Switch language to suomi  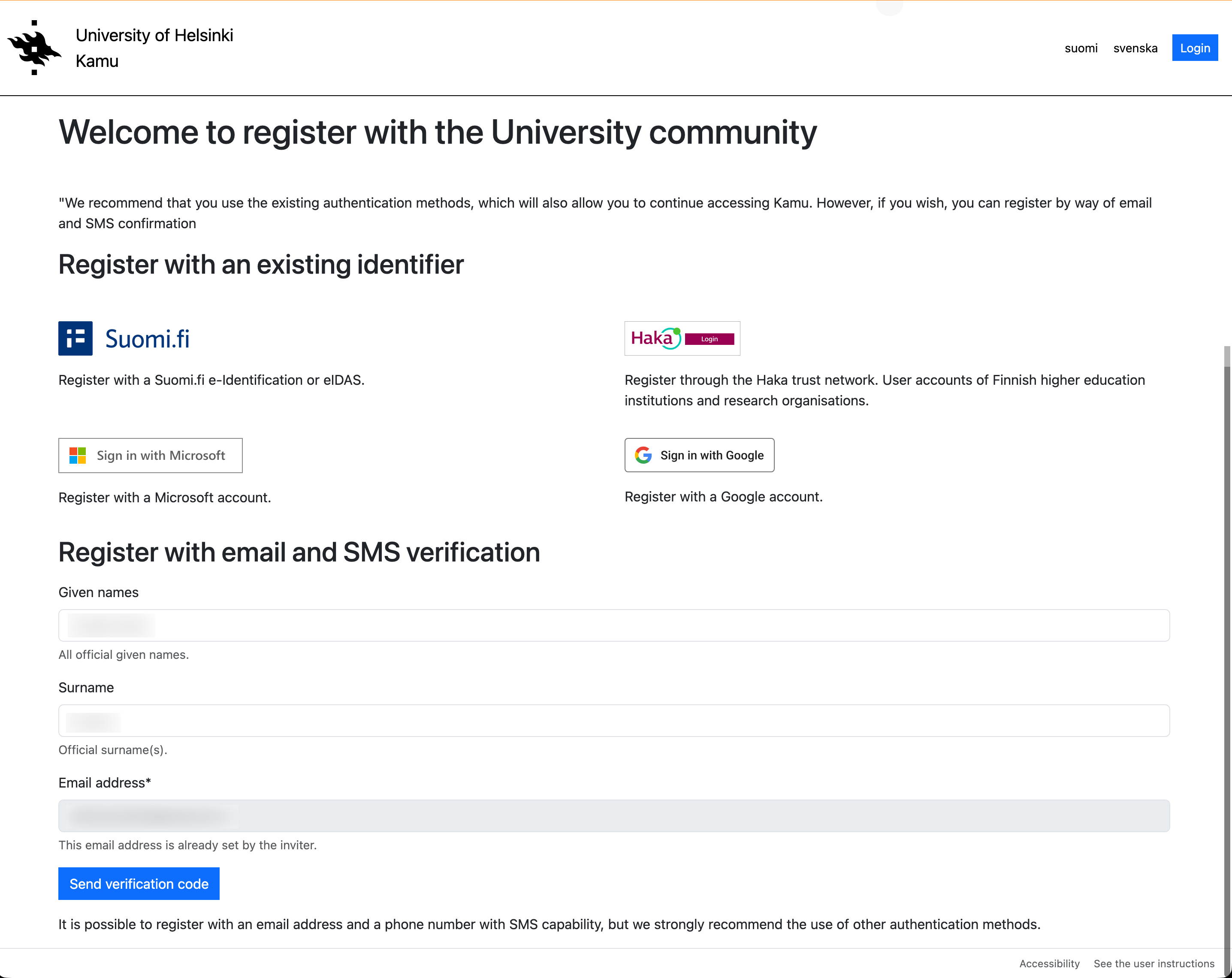(1081, 48)
